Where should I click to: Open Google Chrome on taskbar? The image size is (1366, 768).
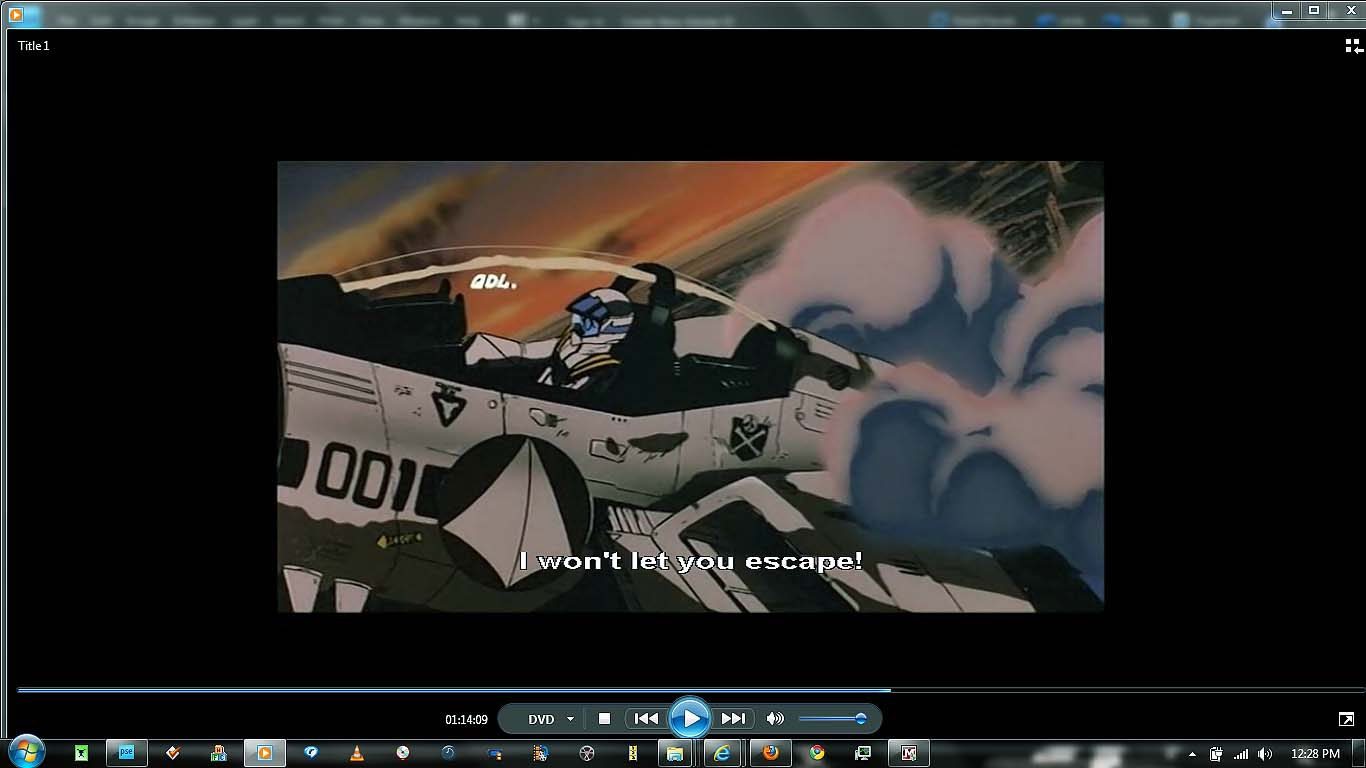[817, 753]
